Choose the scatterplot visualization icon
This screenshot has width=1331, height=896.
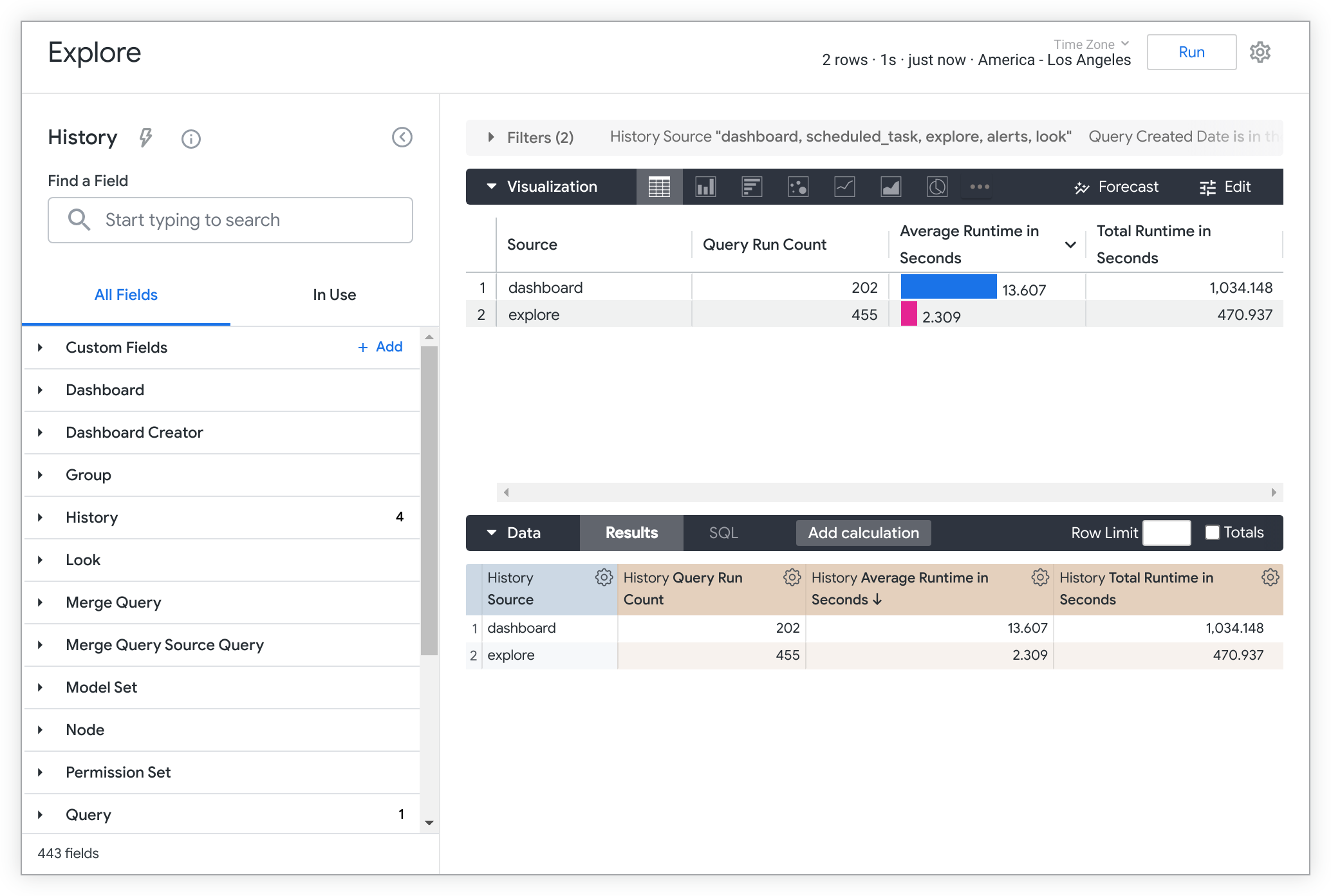tap(798, 187)
